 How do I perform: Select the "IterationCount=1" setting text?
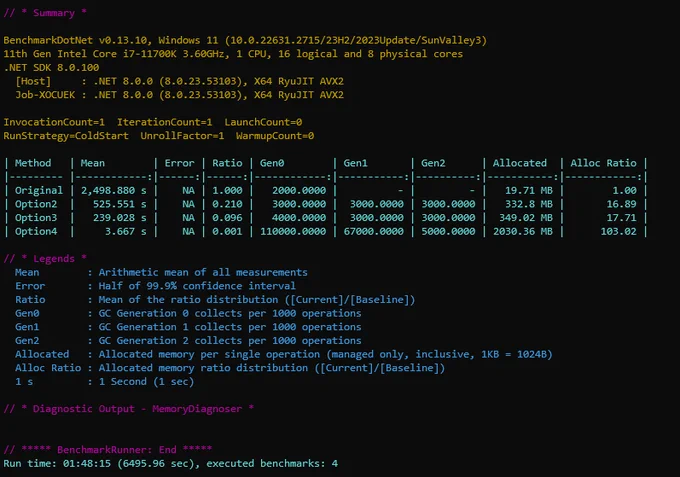[x=164, y=122]
